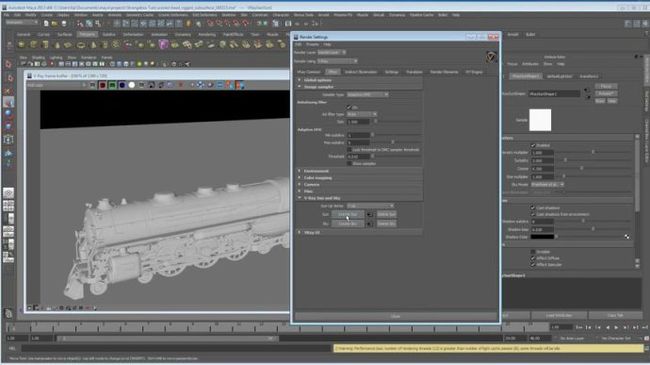Toggle the antialiasing filter On checkbox
This screenshot has width=650, height=365.
tap(349, 107)
